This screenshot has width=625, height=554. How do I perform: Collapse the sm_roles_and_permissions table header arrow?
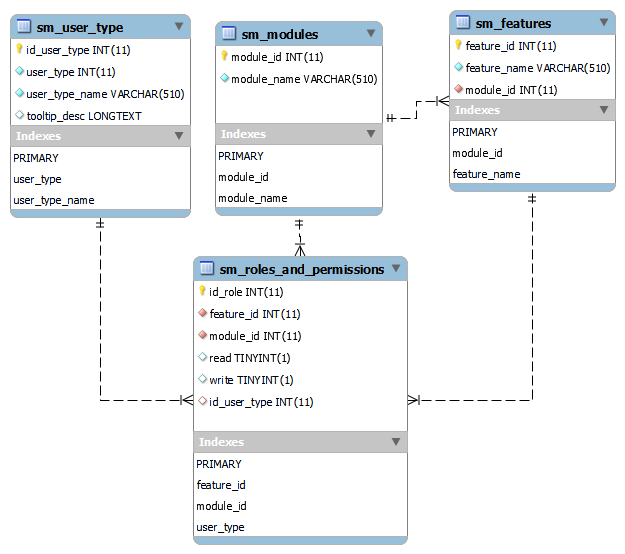point(396,269)
